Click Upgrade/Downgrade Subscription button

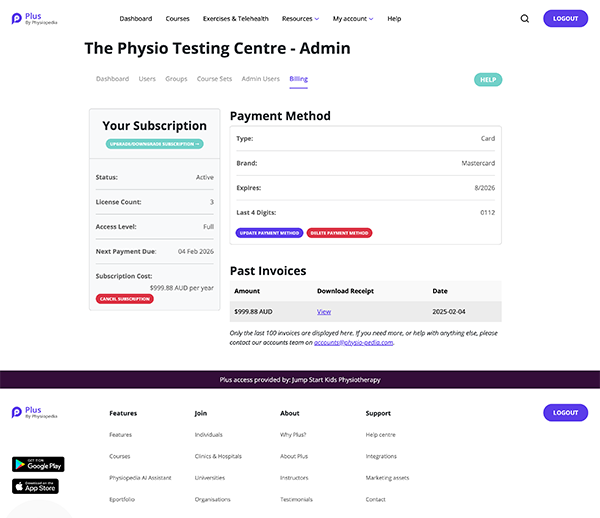(155, 144)
